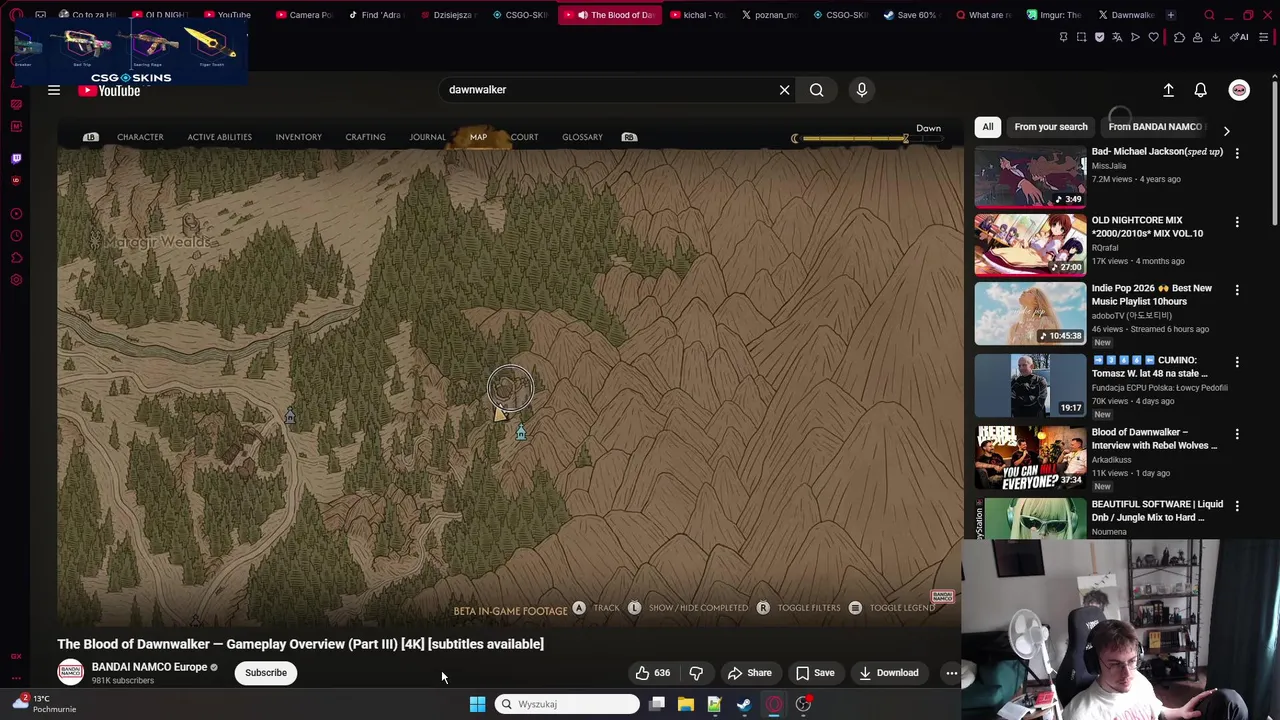Open YouTube notifications bell
Image resolution: width=1280 pixels, height=720 pixels.
pos(1201,90)
